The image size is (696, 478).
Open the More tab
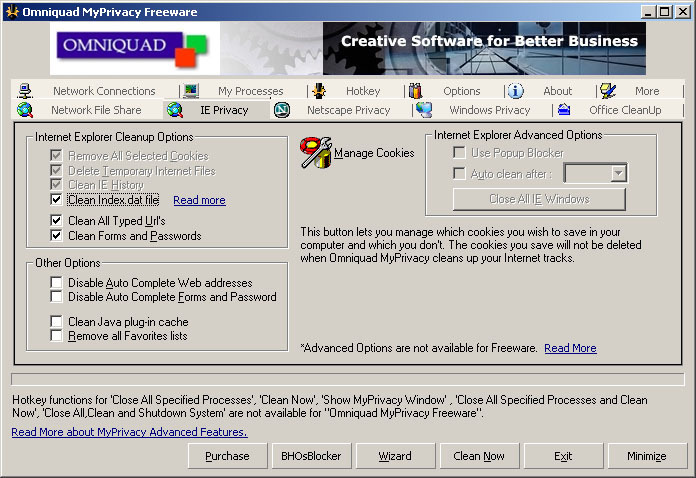(647, 91)
